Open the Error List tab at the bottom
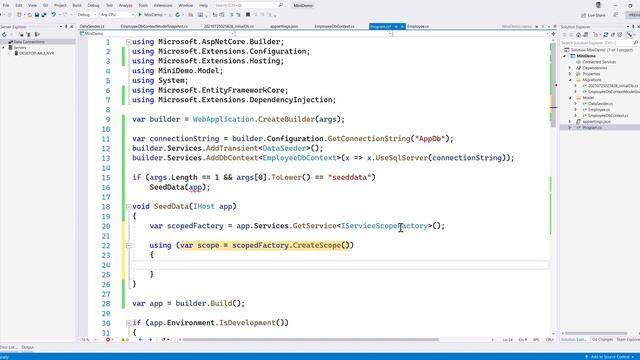Image resolution: width=640 pixels, height=360 pixels. point(8,347)
